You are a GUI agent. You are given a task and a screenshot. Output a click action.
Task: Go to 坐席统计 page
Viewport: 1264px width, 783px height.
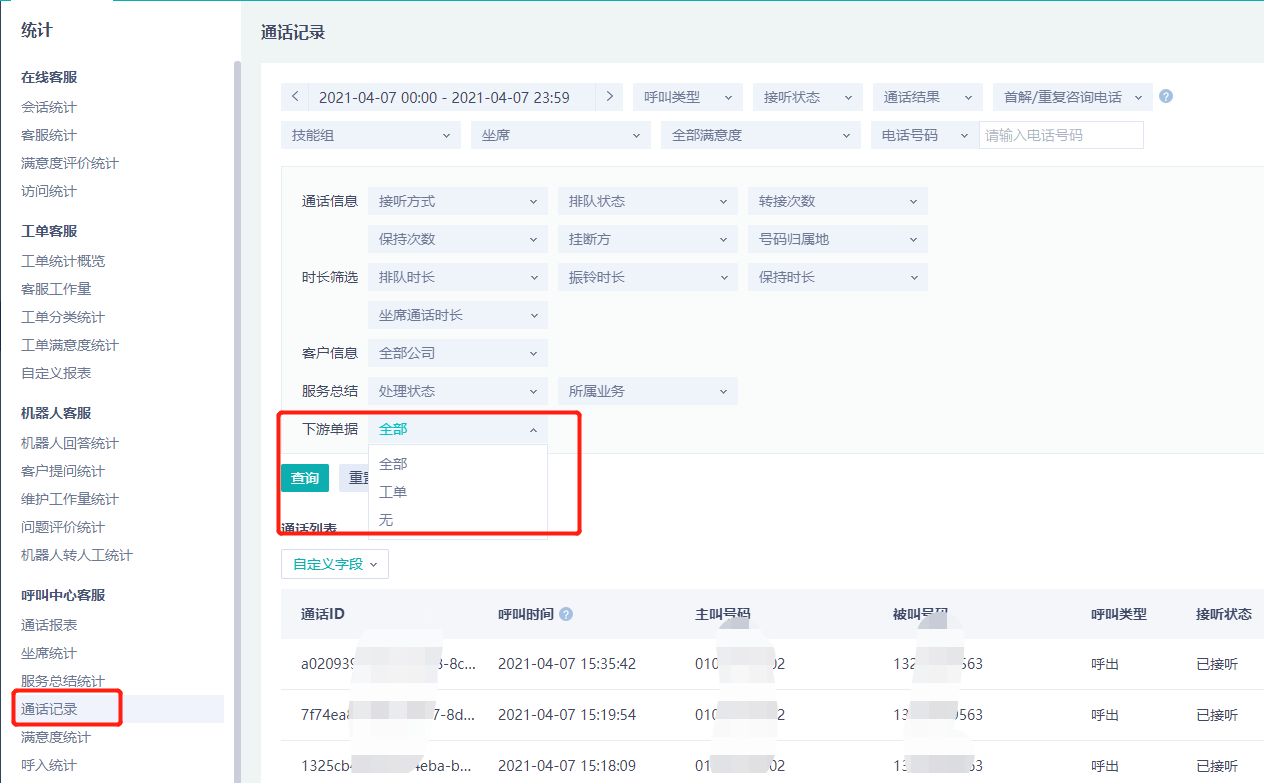pyautogui.click(x=49, y=653)
